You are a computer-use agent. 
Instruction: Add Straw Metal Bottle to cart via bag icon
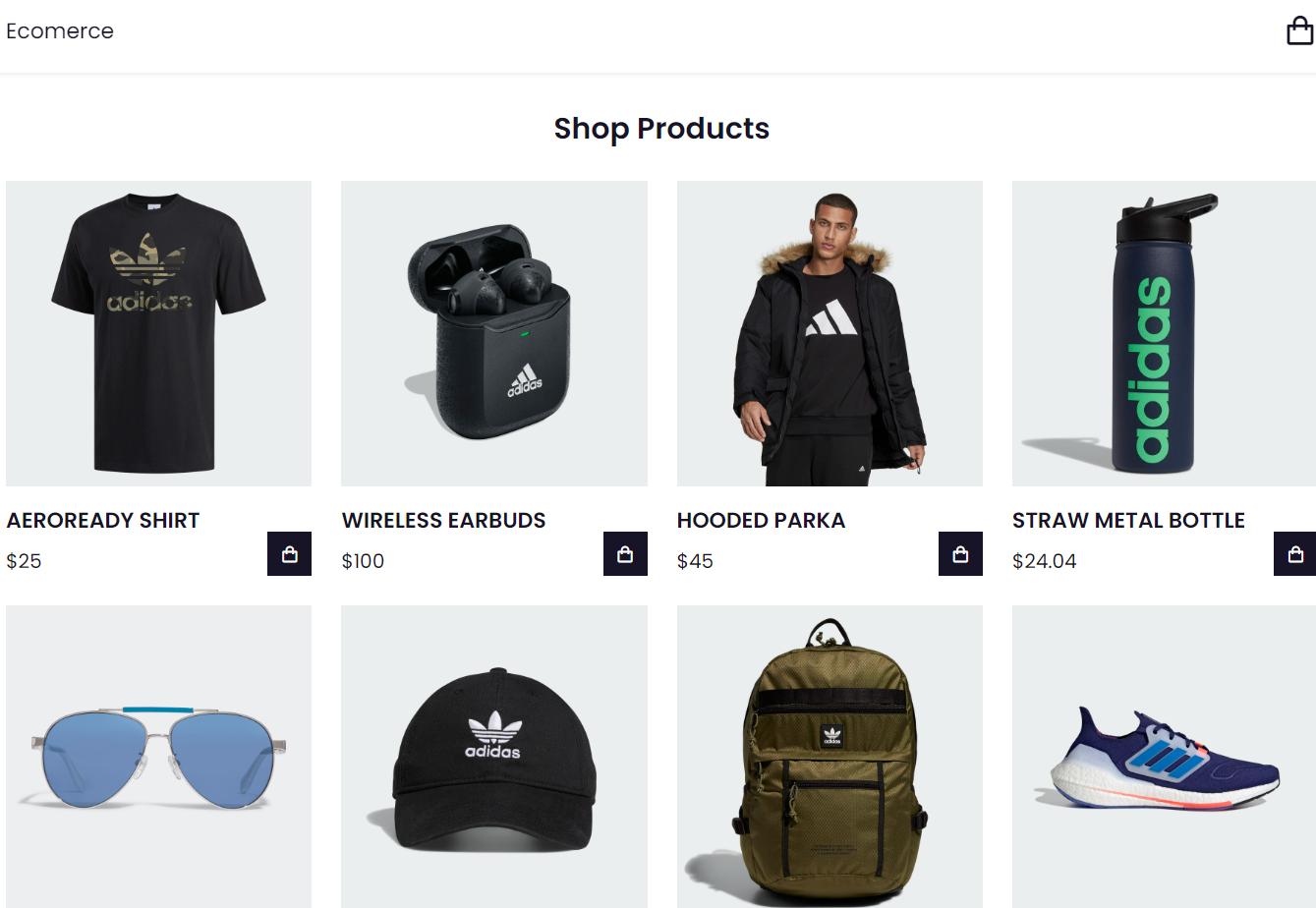click(1295, 553)
